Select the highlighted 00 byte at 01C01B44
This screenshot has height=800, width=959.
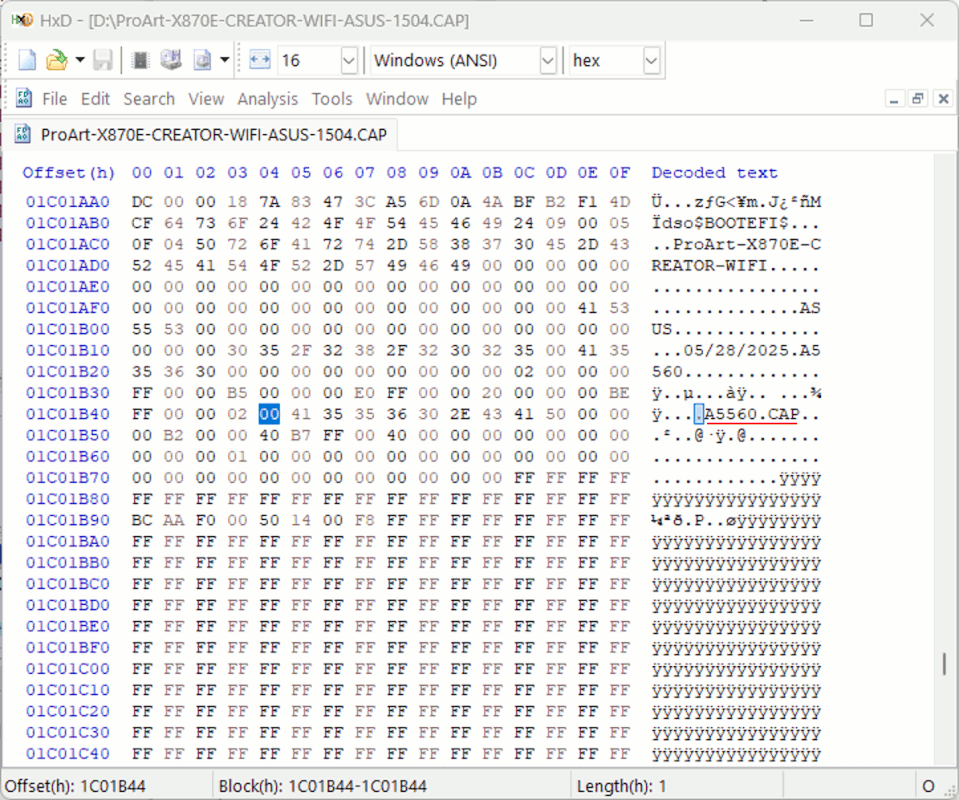pyautogui.click(x=269, y=414)
